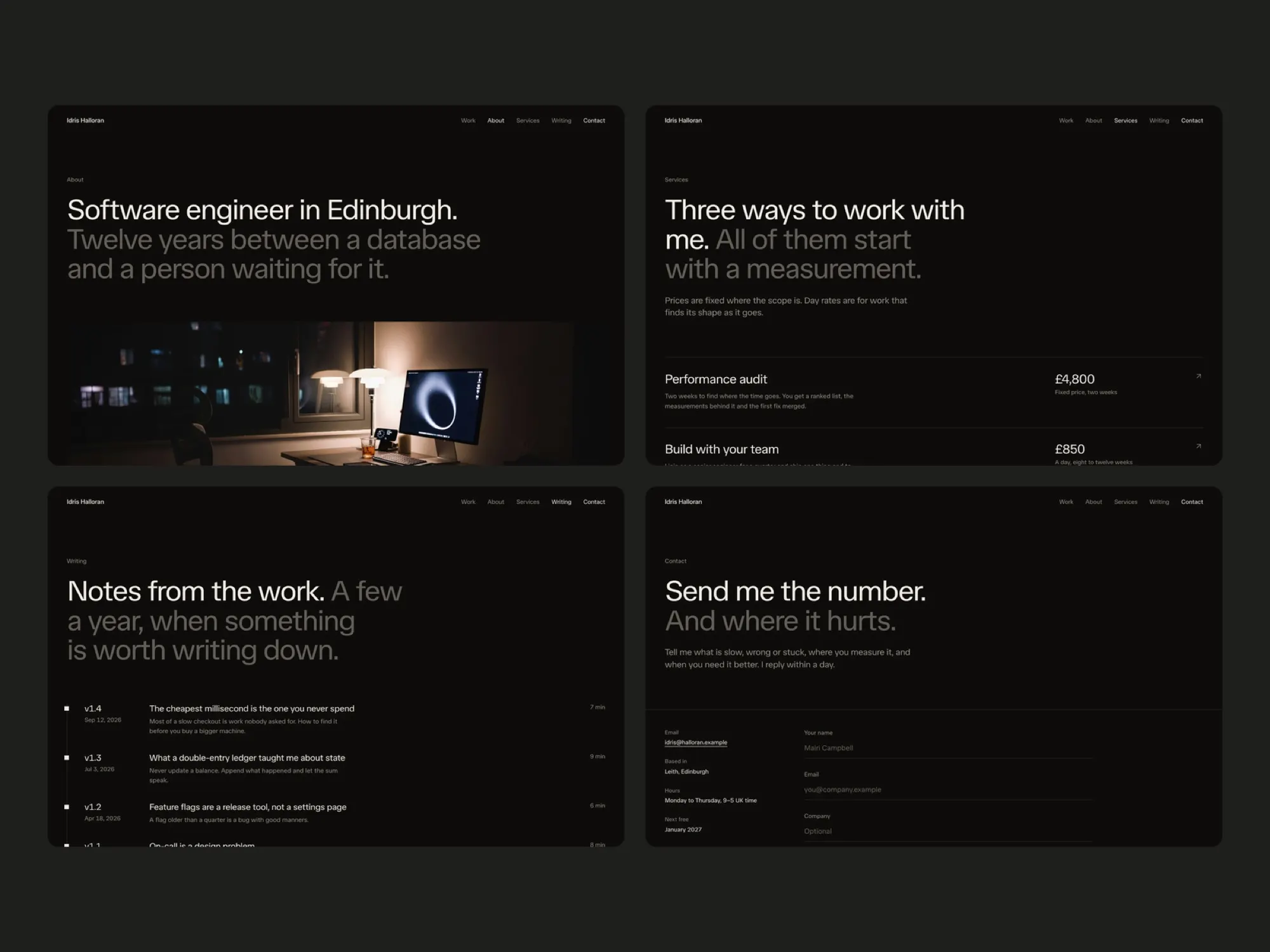Open Work in the About page navigation
Image resolution: width=1270 pixels, height=952 pixels.
[x=468, y=121]
